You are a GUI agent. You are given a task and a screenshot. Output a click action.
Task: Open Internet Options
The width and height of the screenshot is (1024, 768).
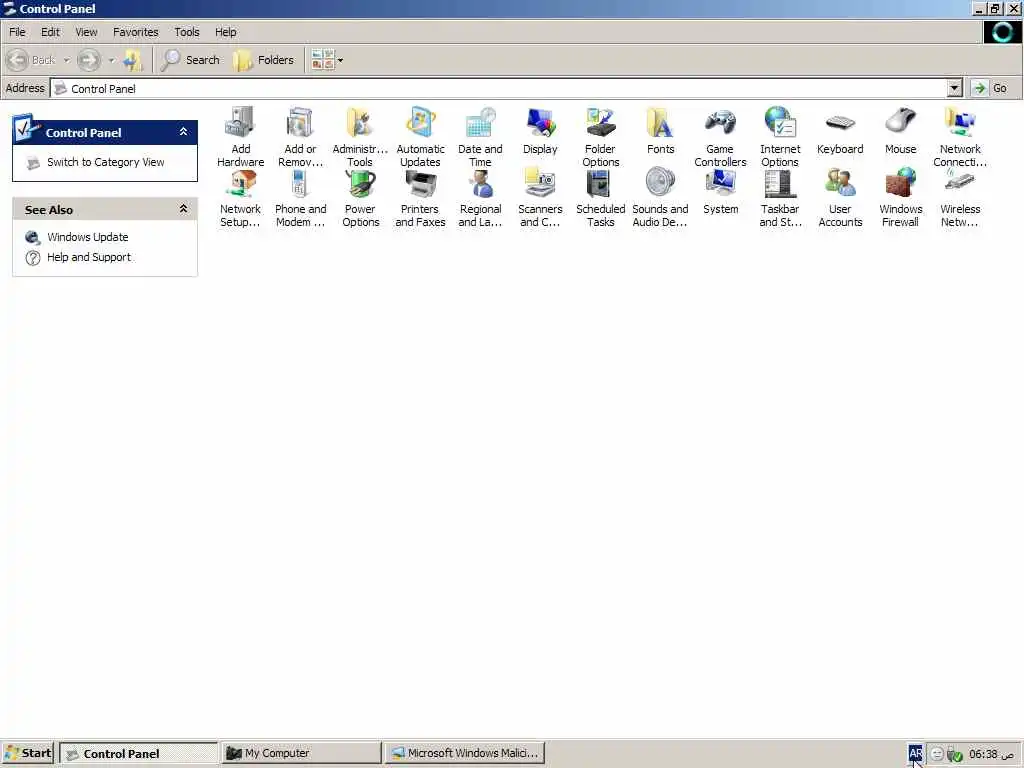tap(780, 136)
